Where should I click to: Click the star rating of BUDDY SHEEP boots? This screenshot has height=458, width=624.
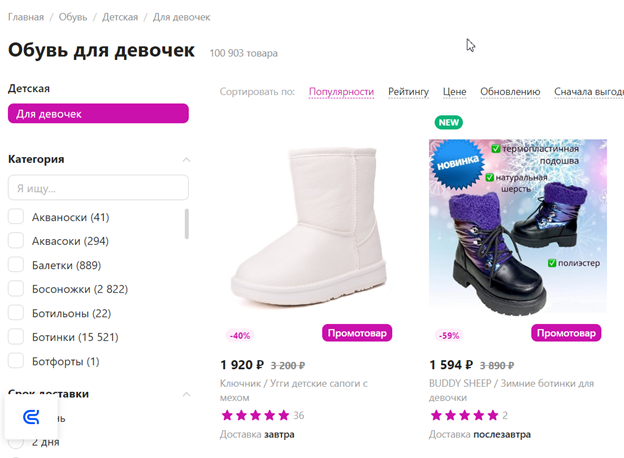464,415
